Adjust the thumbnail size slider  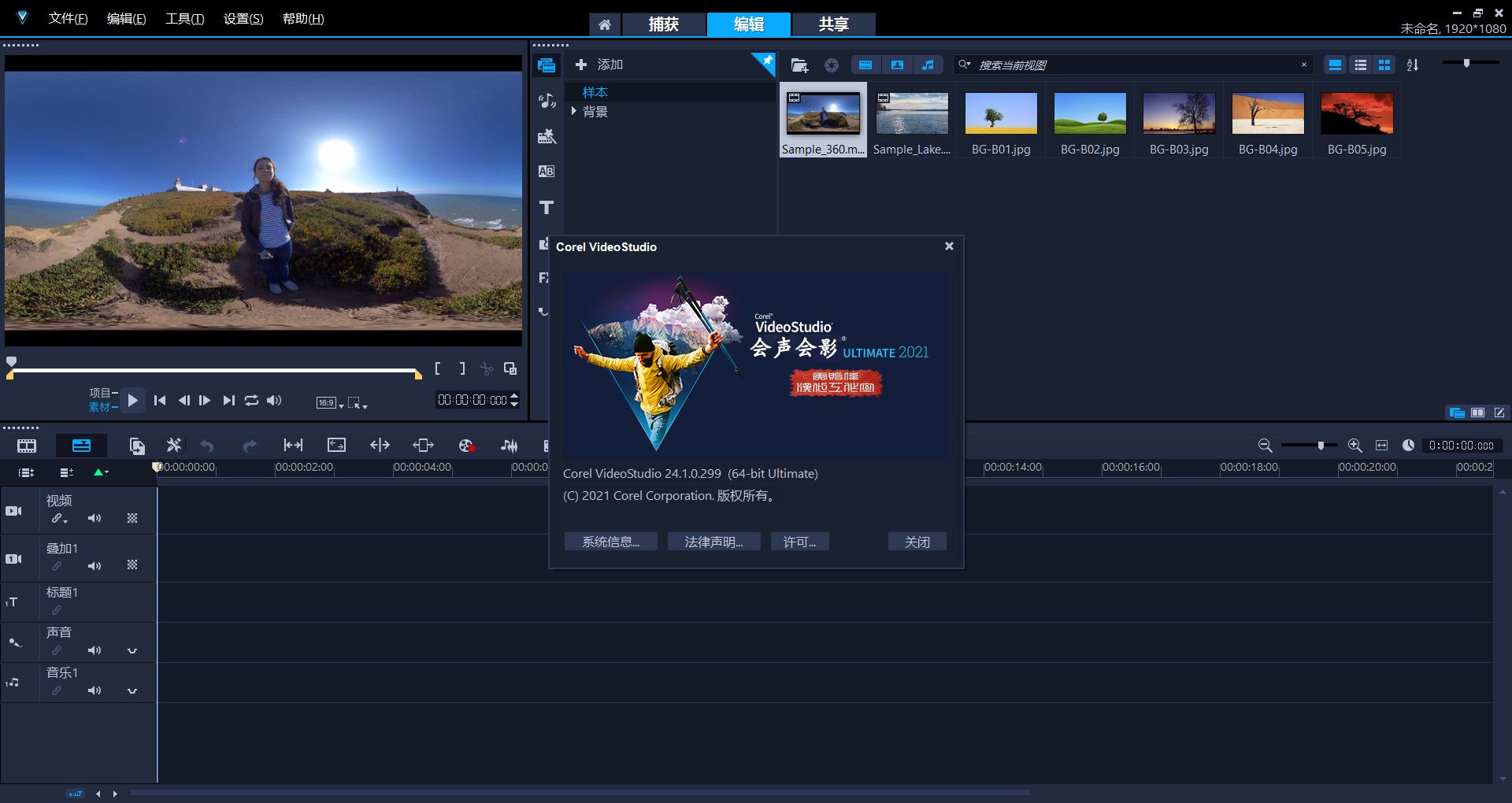[x=1466, y=63]
